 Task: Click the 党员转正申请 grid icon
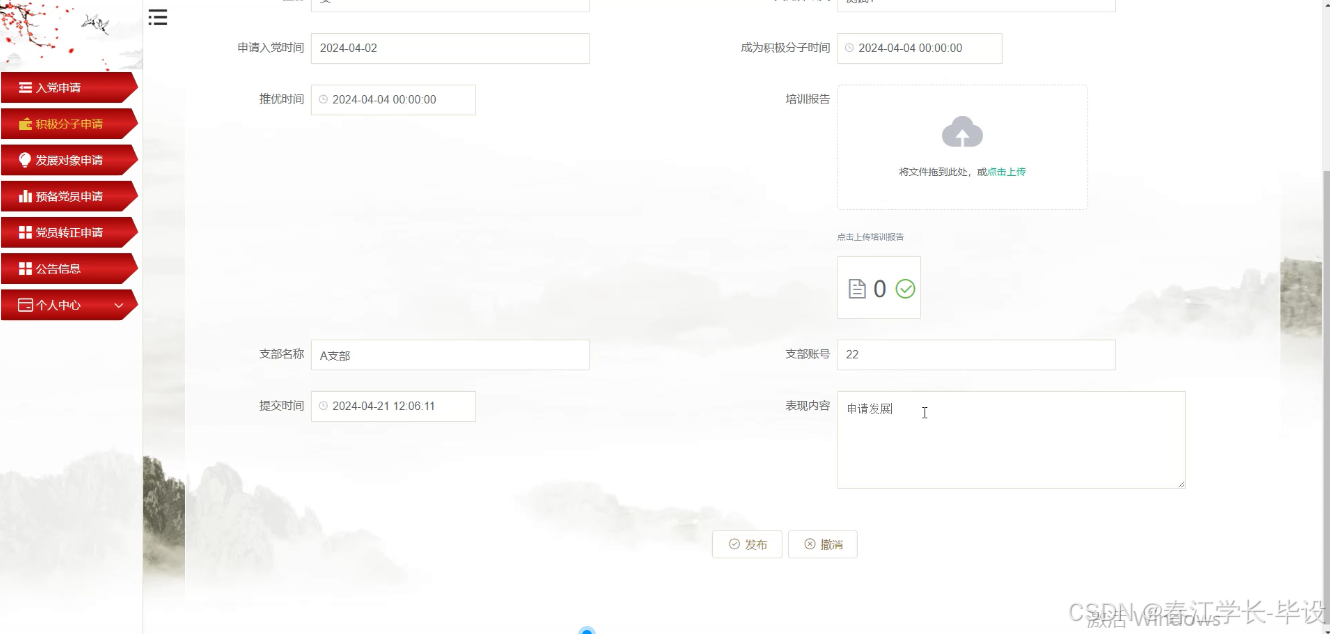point(26,232)
